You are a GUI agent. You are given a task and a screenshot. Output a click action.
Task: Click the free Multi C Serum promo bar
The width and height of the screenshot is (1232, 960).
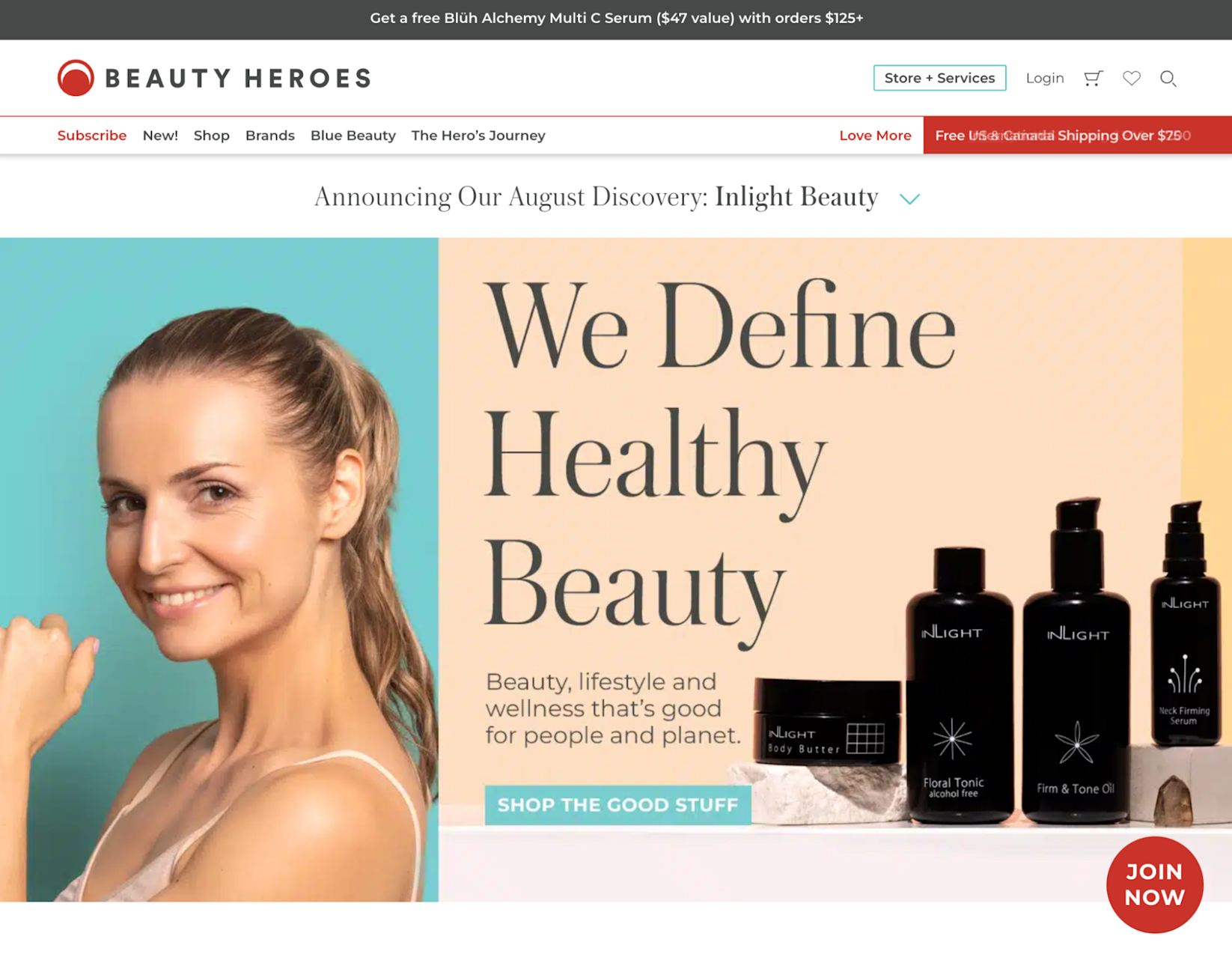[x=616, y=19]
